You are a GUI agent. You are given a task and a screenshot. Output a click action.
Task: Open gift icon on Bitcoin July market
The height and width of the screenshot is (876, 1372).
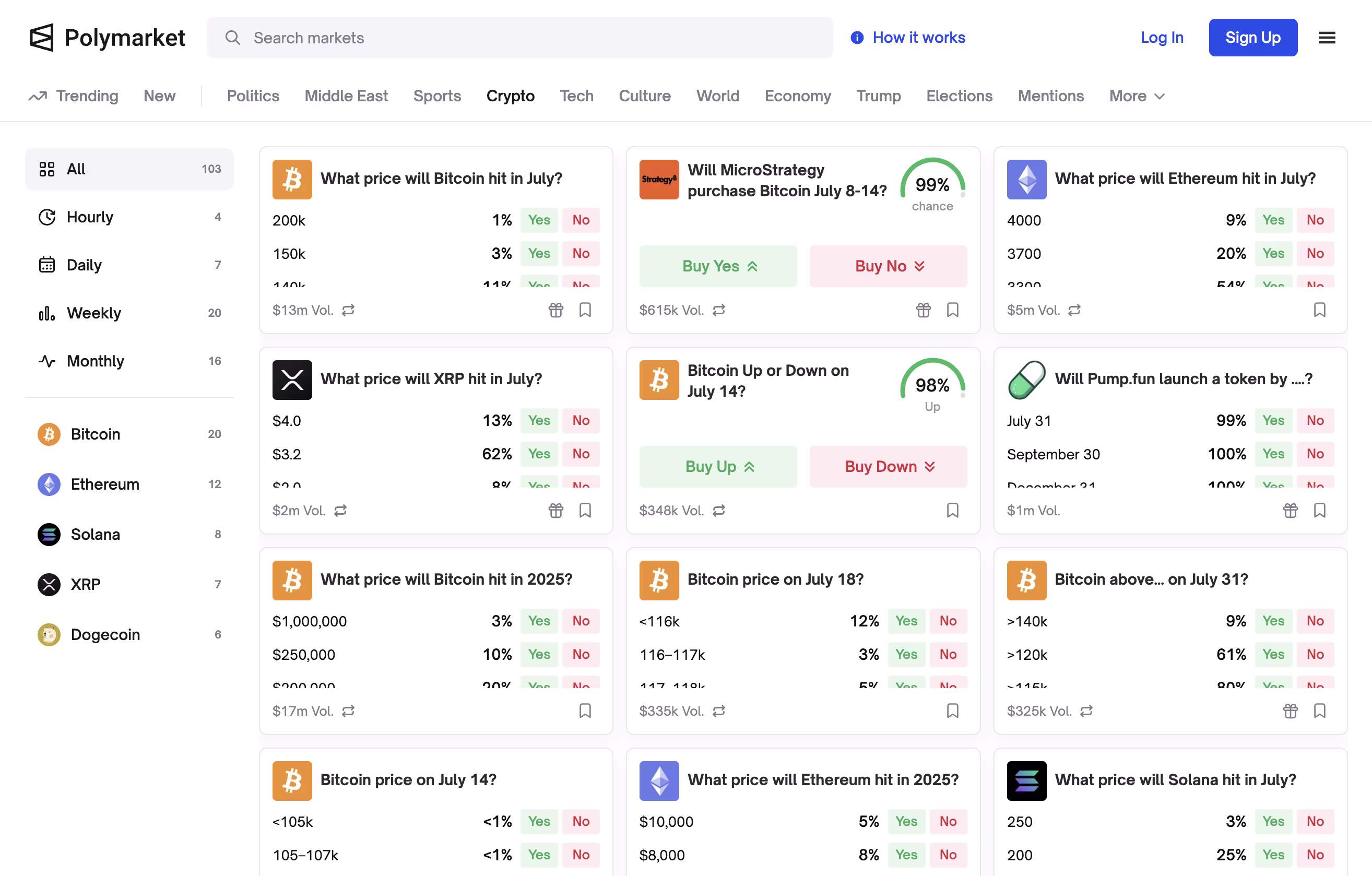[555, 310]
